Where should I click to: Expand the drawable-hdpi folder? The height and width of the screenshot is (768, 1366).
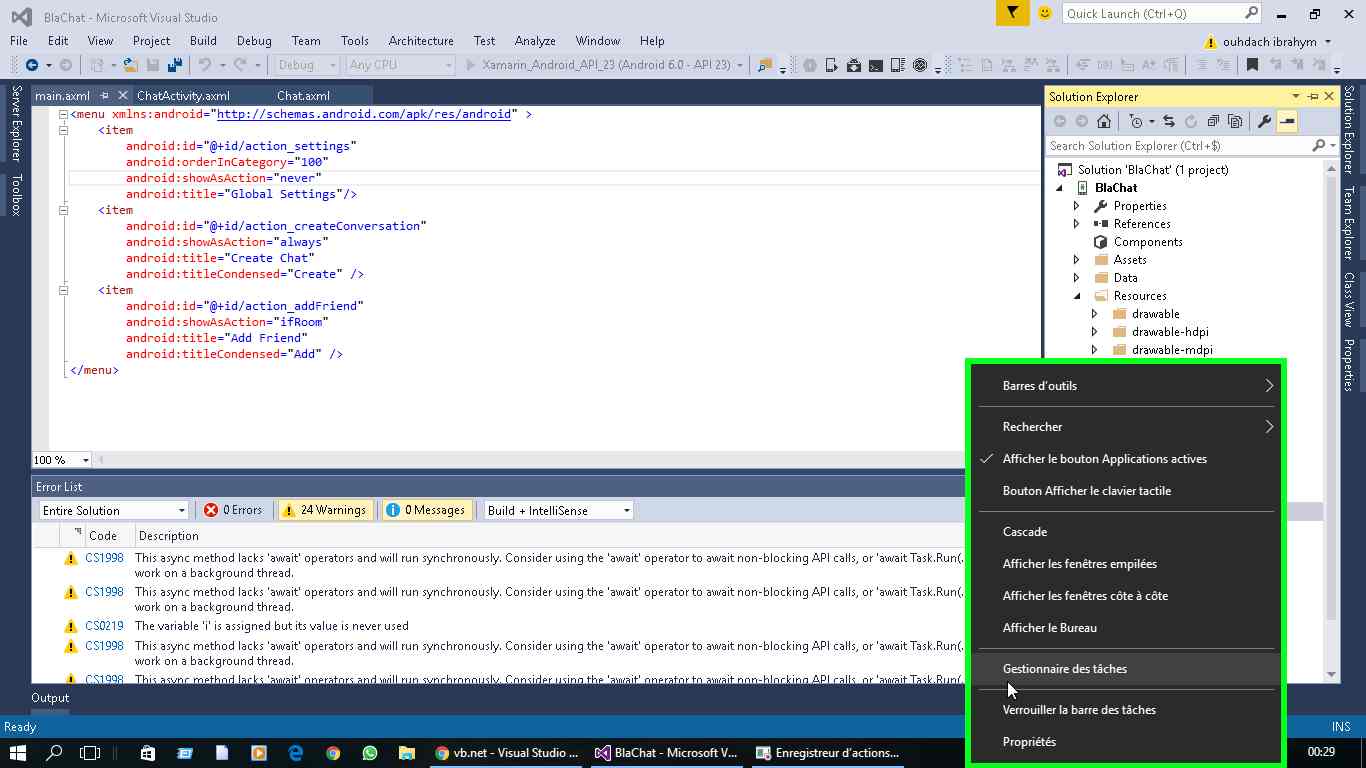click(x=1095, y=332)
